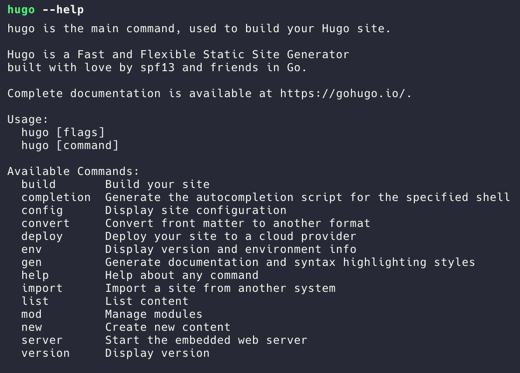Open the https://gohugo.io/ documentation link
This screenshot has width=520, height=373.
(x=343, y=94)
